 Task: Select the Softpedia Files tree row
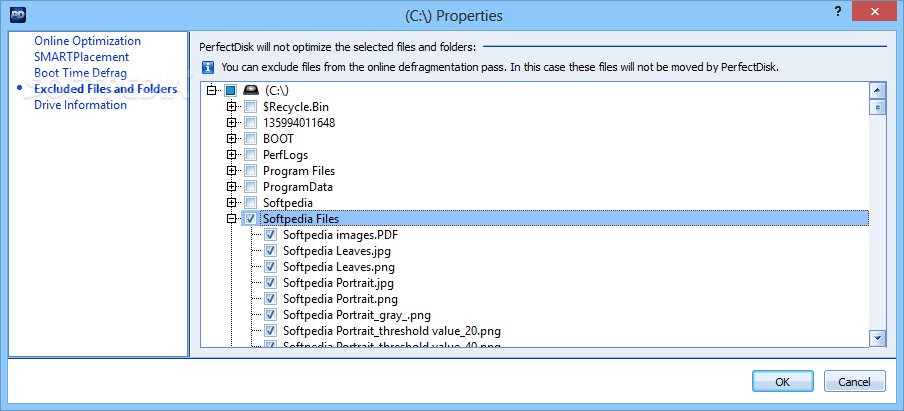click(564, 218)
